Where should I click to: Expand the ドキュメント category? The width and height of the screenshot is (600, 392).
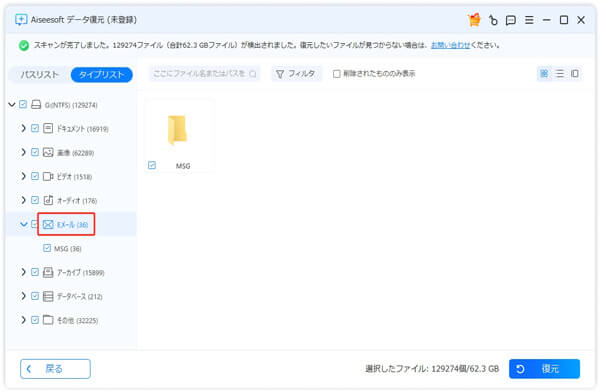[x=23, y=128]
